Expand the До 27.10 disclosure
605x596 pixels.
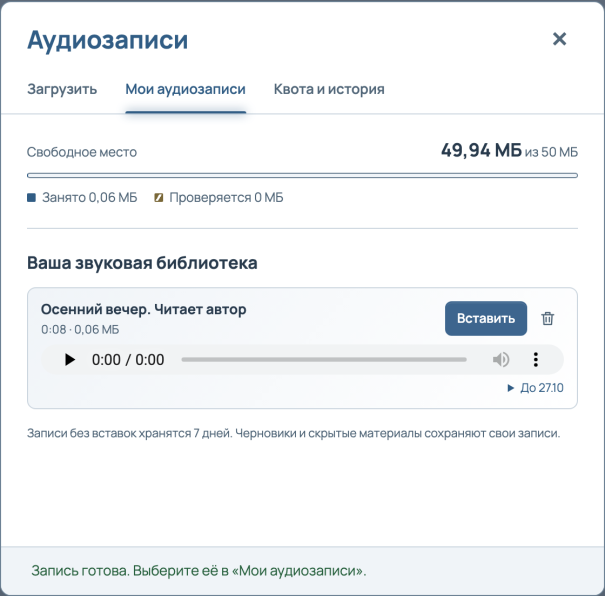click(x=535, y=388)
